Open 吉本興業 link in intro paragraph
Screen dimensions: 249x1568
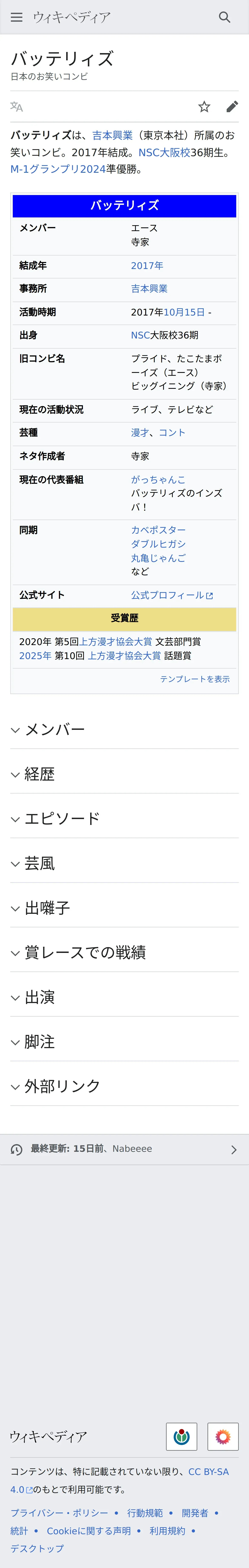pyautogui.click(x=112, y=135)
